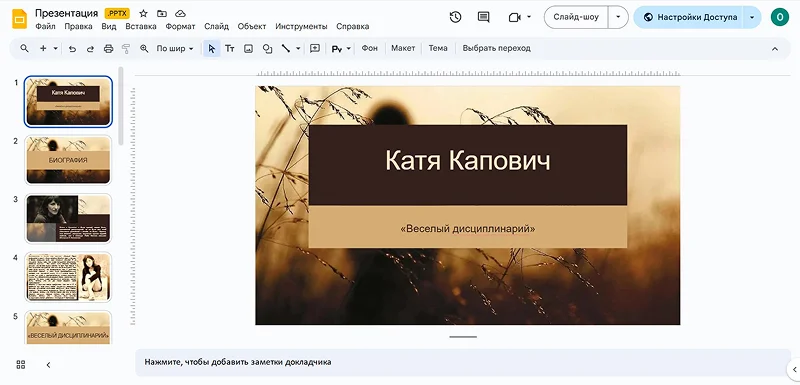Viewport: 800px width, 385px height.
Task: Select slide 1 thumbnail Катя Капович
Action: pyautogui.click(x=68, y=101)
